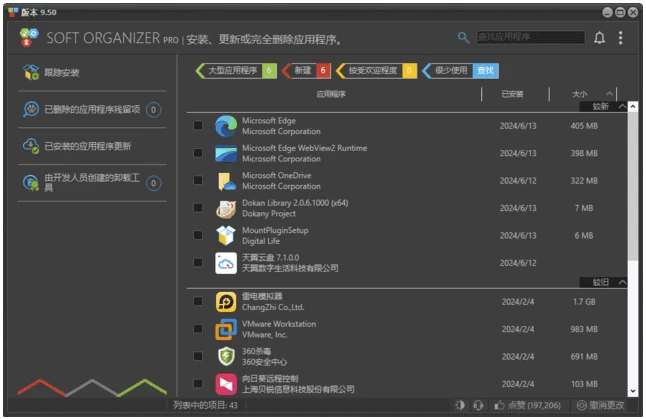646x419 pixels.
Task: Click the notification bell icon
Action: point(599,38)
